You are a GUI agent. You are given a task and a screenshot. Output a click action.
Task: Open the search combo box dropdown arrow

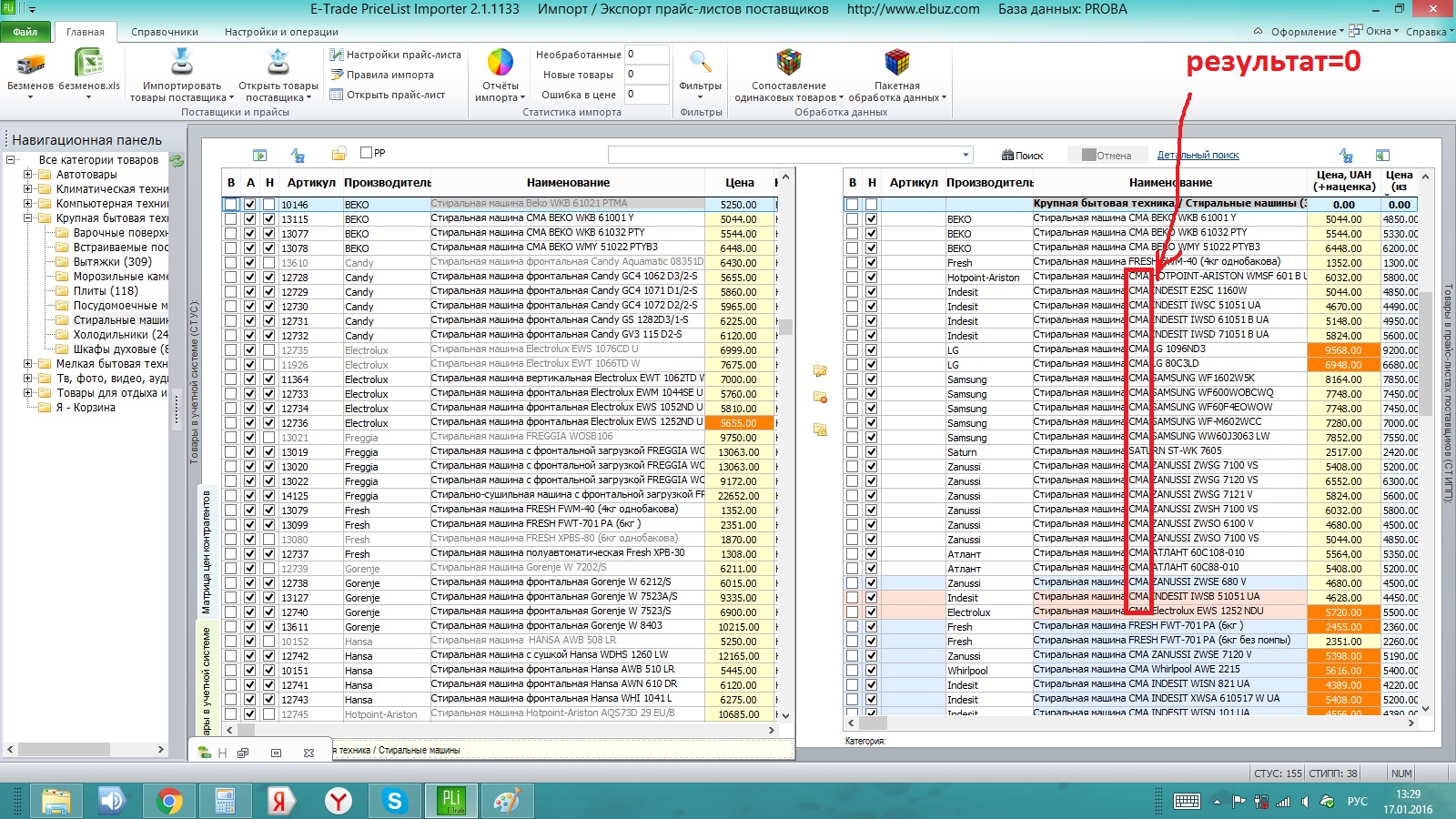(966, 155)
